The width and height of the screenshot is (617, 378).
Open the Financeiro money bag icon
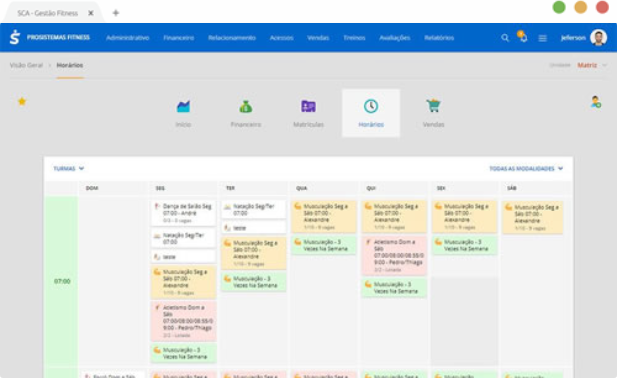246,106
